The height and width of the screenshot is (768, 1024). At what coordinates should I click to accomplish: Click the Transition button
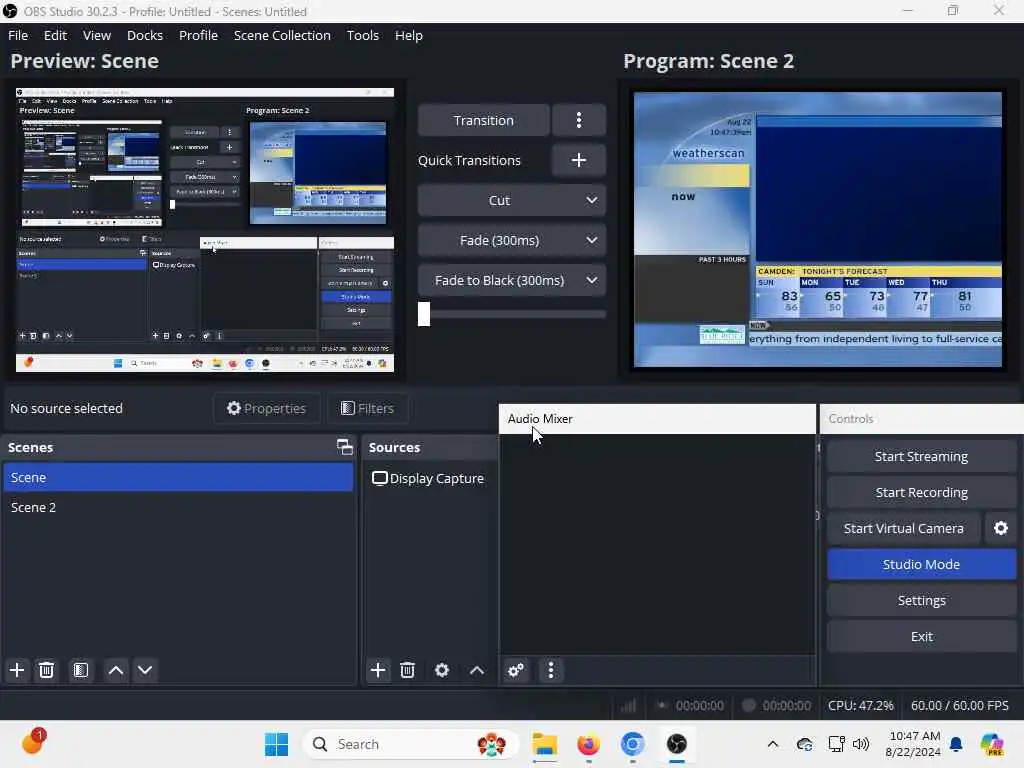pyautogui.click(x=484, y=120)
